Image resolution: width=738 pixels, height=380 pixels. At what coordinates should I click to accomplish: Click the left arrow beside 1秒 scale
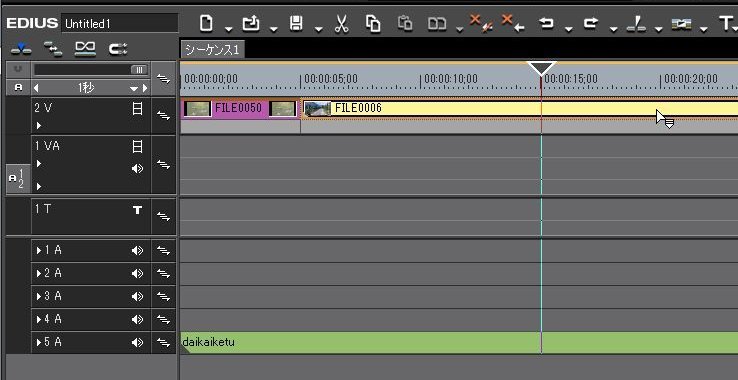[36, 88]
